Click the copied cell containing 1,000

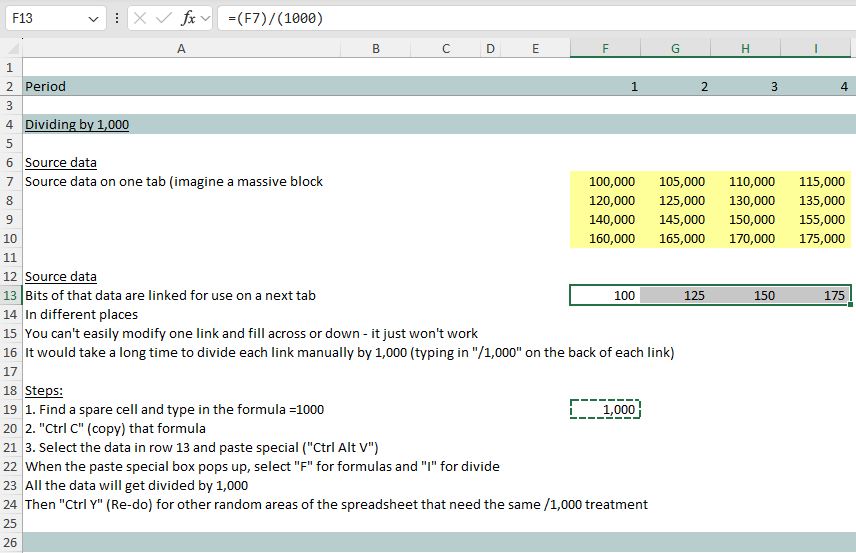[605, 409]
